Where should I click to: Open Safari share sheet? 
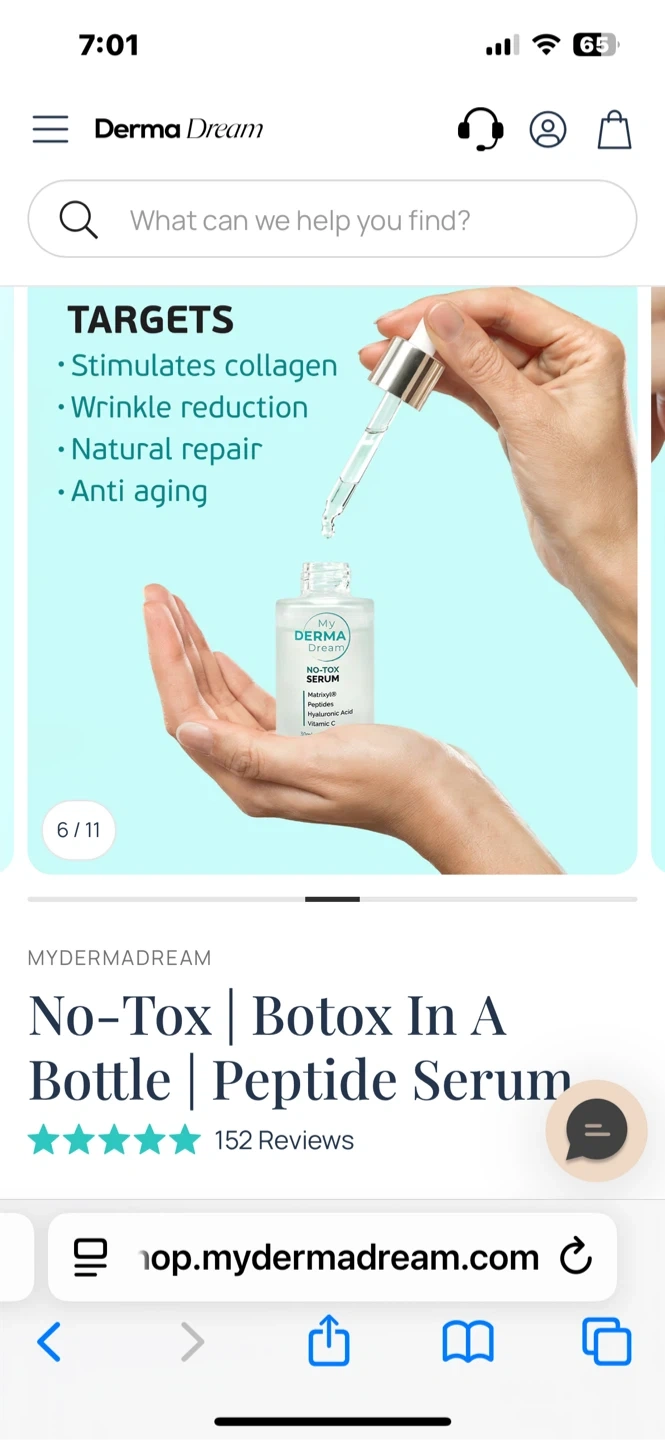[329, 1340]
